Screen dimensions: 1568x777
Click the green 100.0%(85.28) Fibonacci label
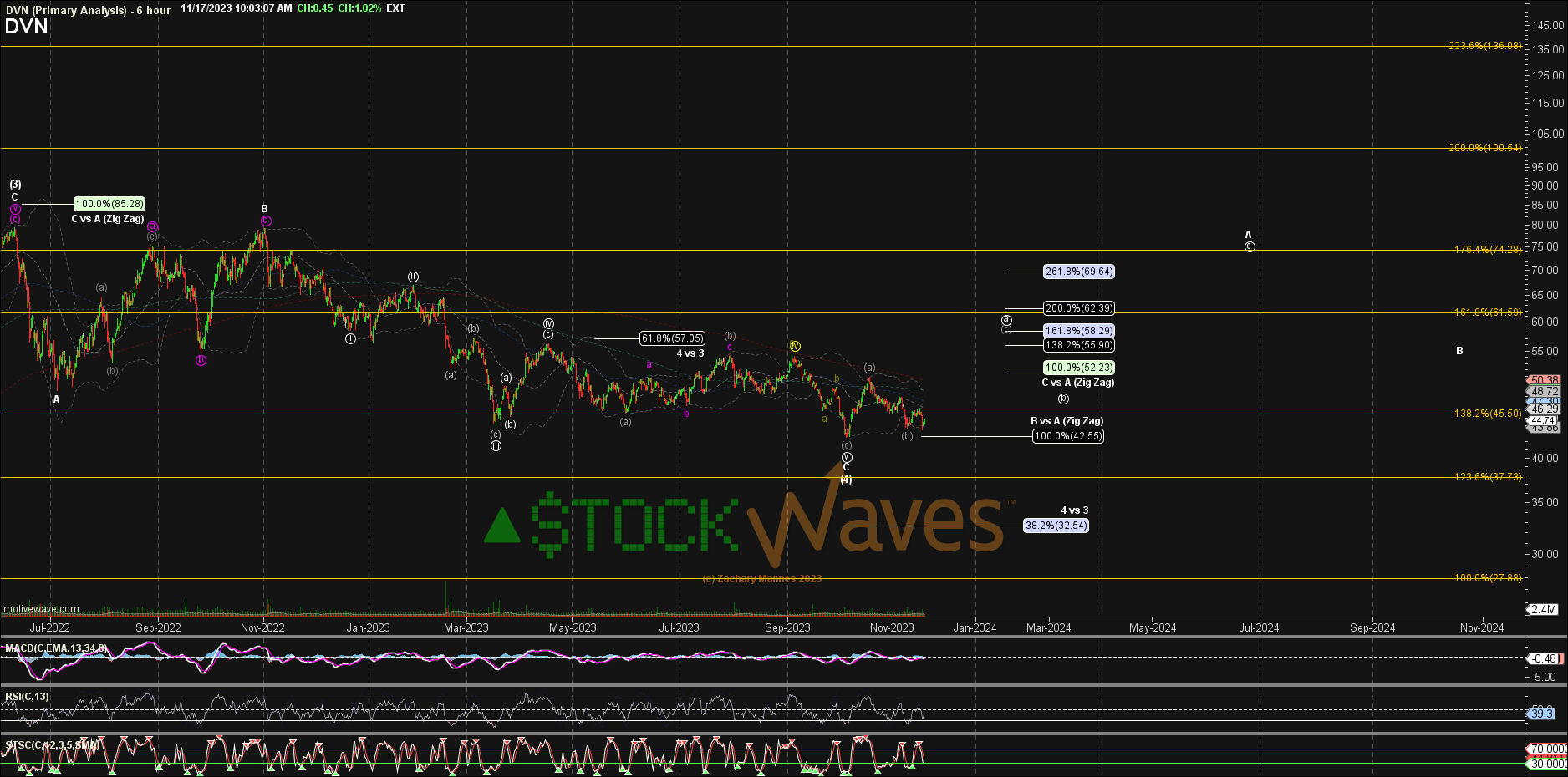(109, 204)
